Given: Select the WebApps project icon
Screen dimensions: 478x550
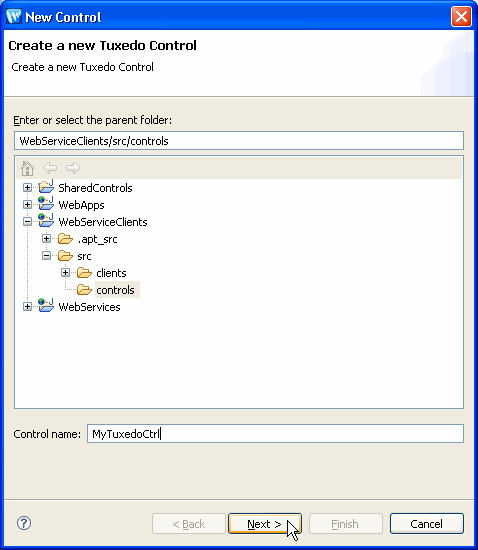Looking at the screenshot, I should [x=46, y=204].
